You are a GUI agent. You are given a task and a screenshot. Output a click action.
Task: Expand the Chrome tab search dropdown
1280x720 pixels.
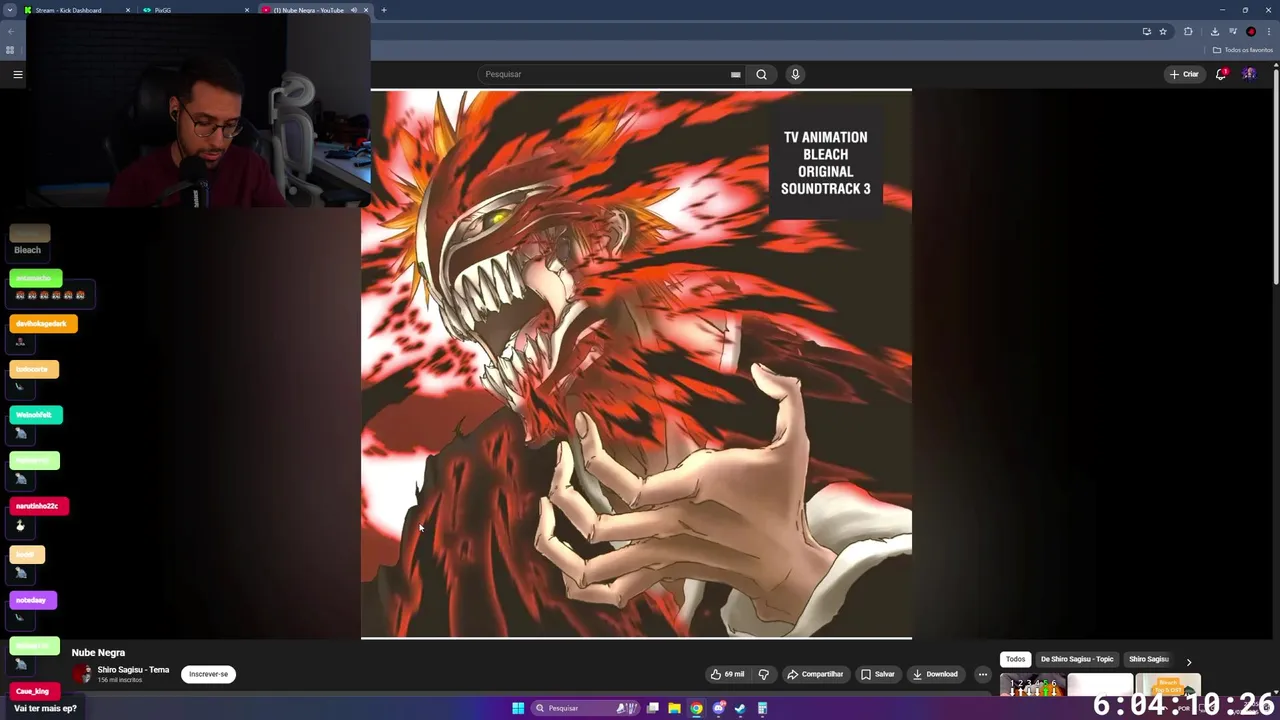tap(10, 10)
